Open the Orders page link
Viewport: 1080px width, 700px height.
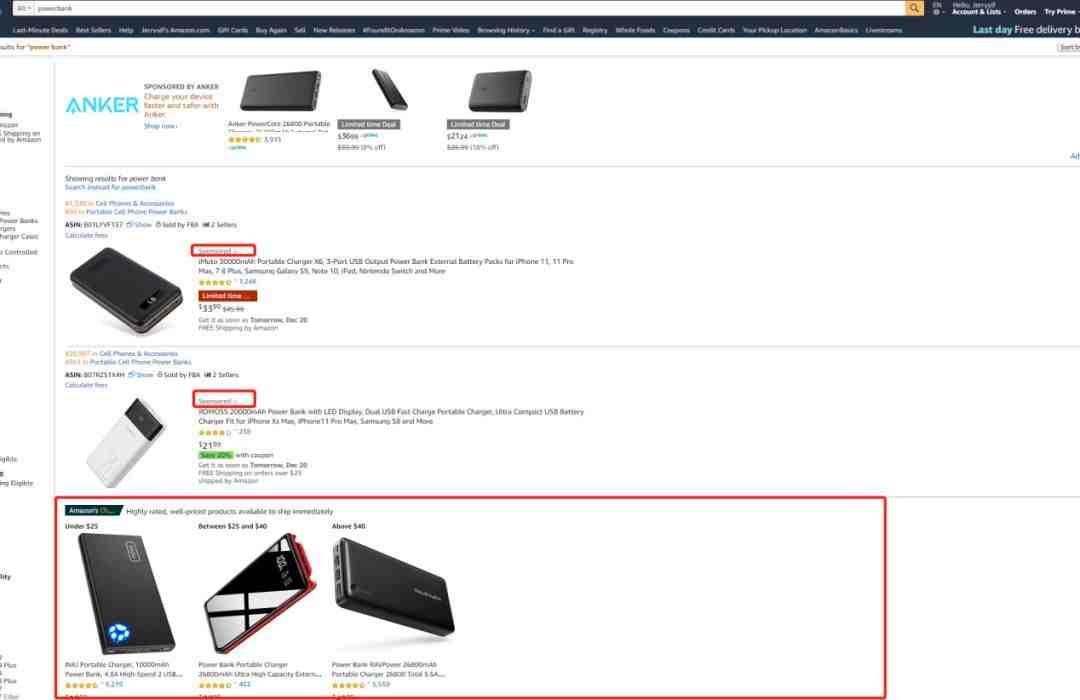1025,12
